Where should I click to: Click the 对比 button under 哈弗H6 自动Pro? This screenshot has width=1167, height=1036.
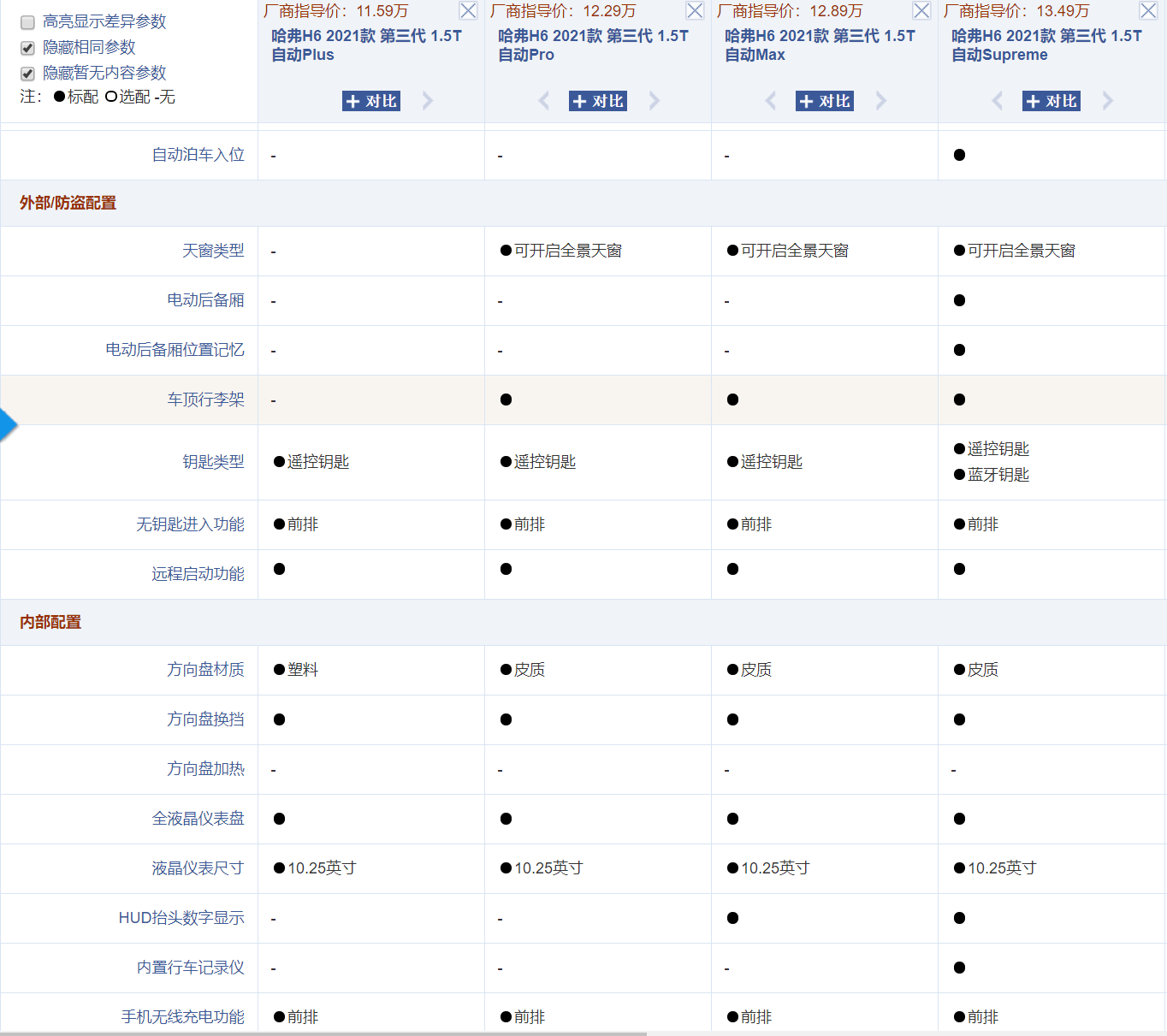point(597,100)
